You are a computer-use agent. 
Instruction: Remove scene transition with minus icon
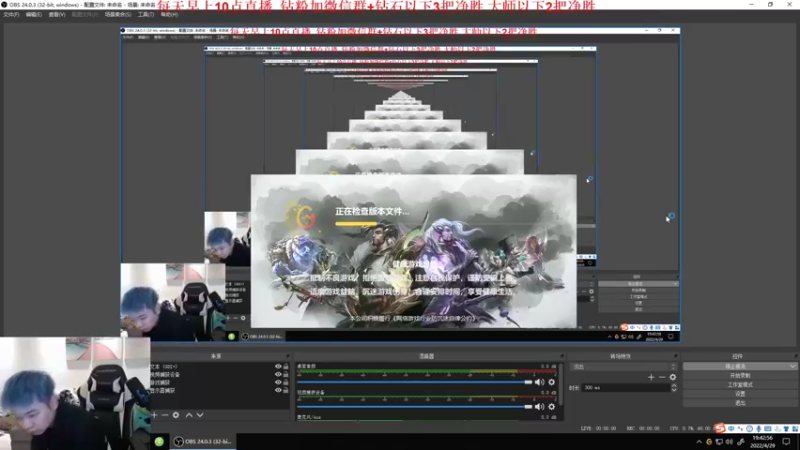click(x=662, y=377)
